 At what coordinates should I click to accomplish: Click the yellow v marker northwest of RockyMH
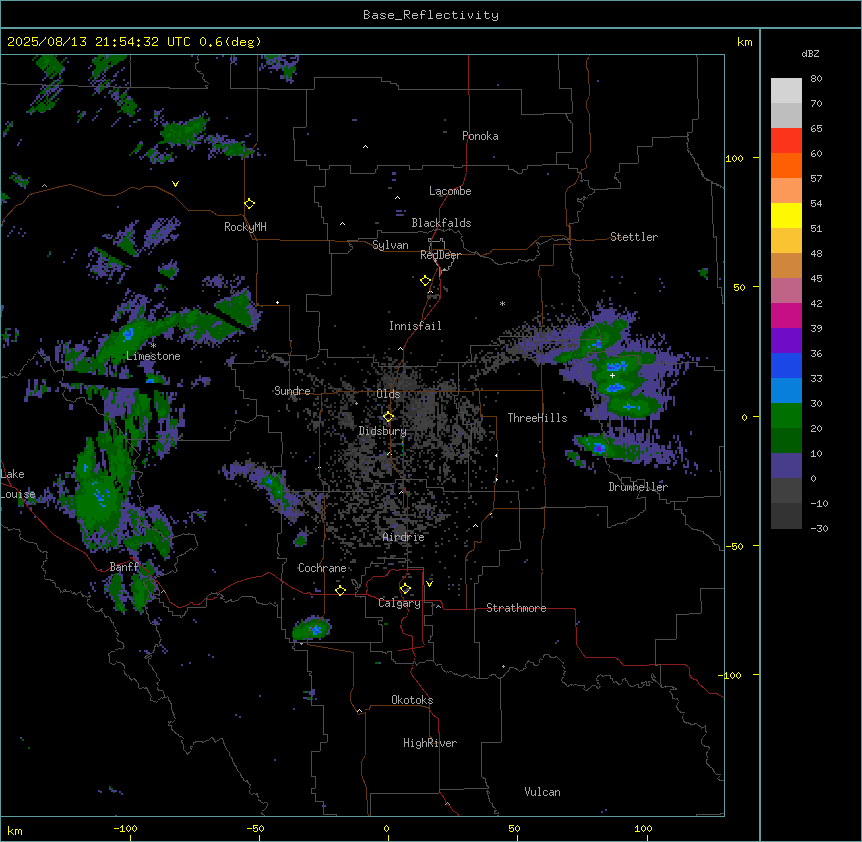click(x=175, y=184)
